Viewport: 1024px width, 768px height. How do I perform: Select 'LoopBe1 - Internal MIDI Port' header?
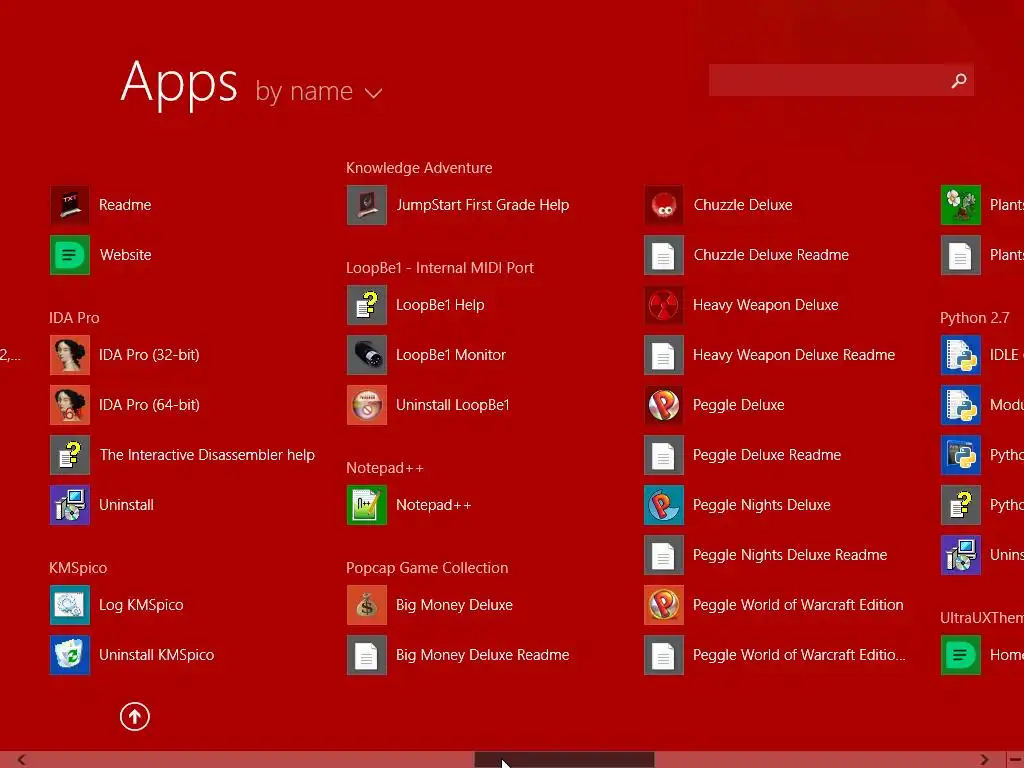tap(440, 268)
